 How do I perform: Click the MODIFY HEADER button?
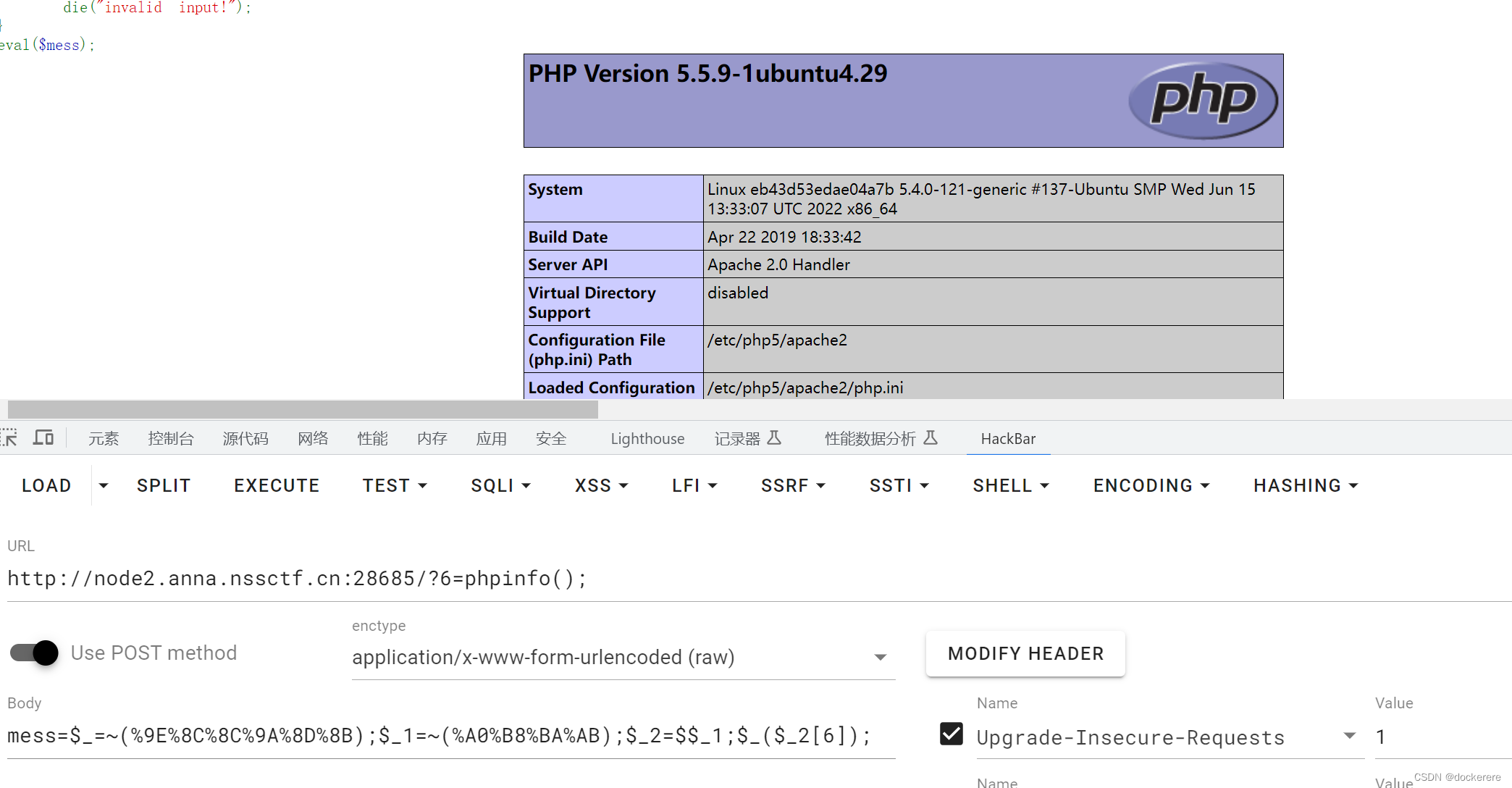tap(1025, 653)
